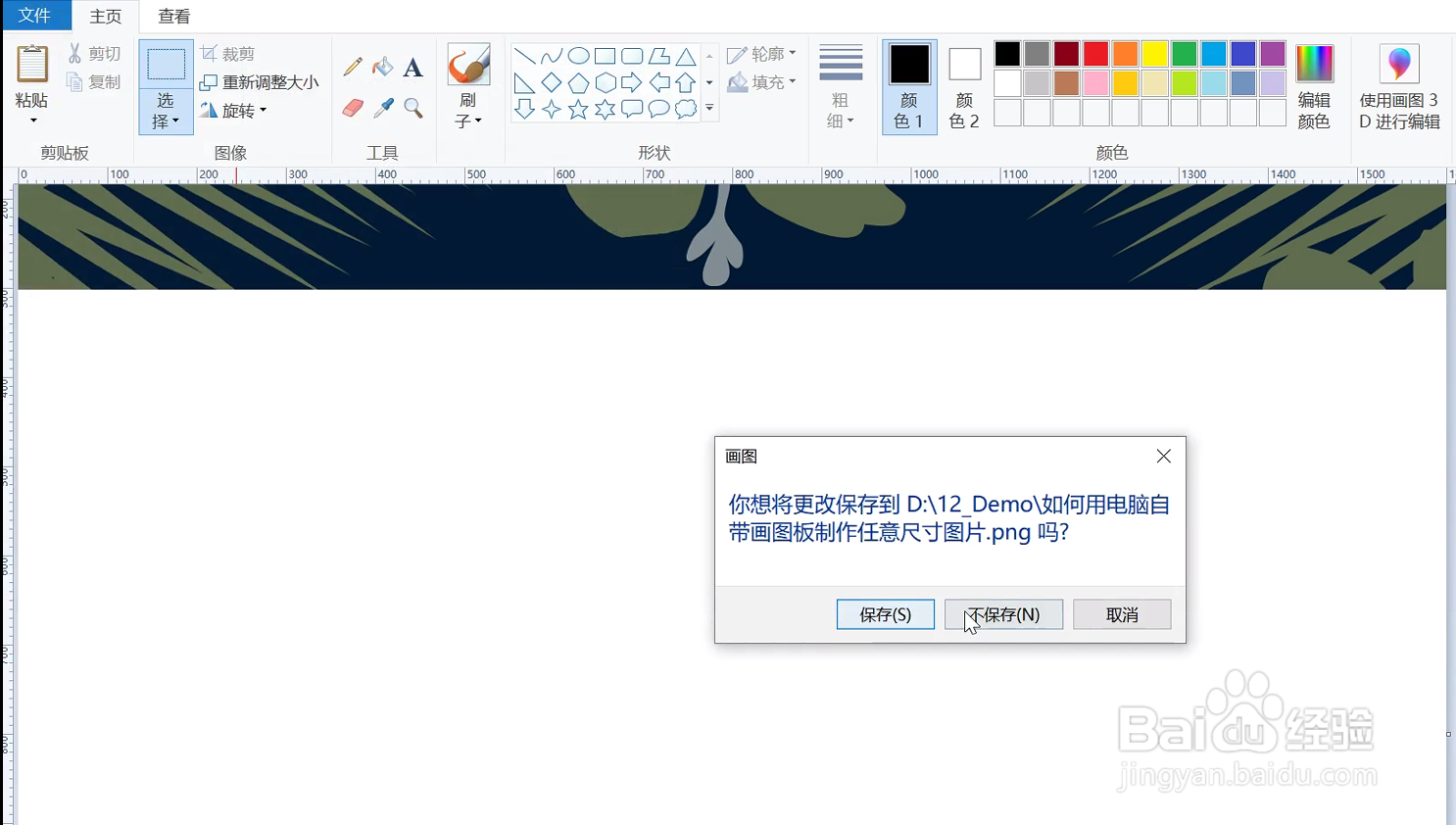Select Color 1 (颜色 1) box
Image resolution: width=1456 pixels, height=825 pixels.
pyautogui.click(x=909, y=87)
